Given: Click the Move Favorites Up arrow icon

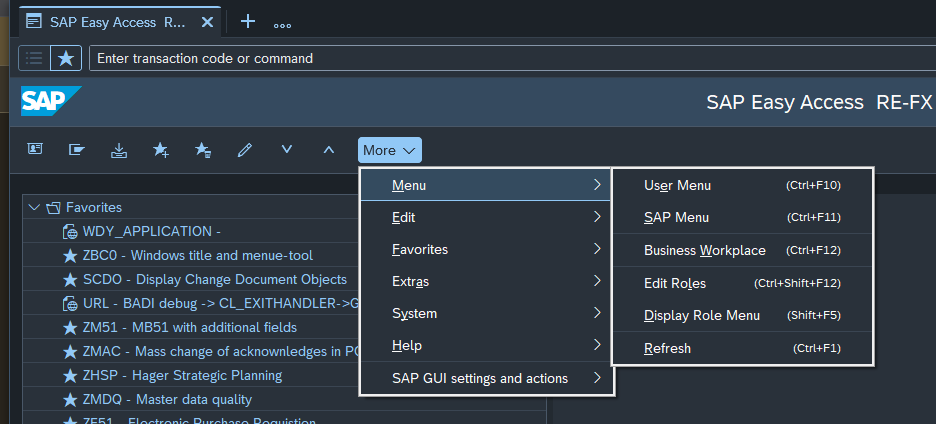Looking at the screenshot, I should pyautogui.click(x=329, y=150).
